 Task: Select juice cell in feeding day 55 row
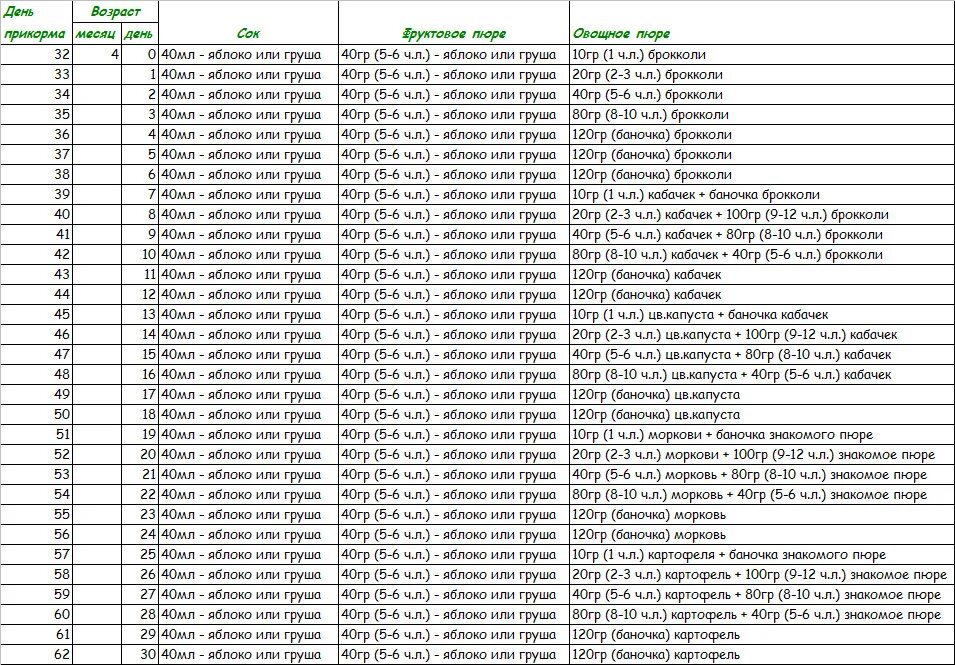click(248, 515)
